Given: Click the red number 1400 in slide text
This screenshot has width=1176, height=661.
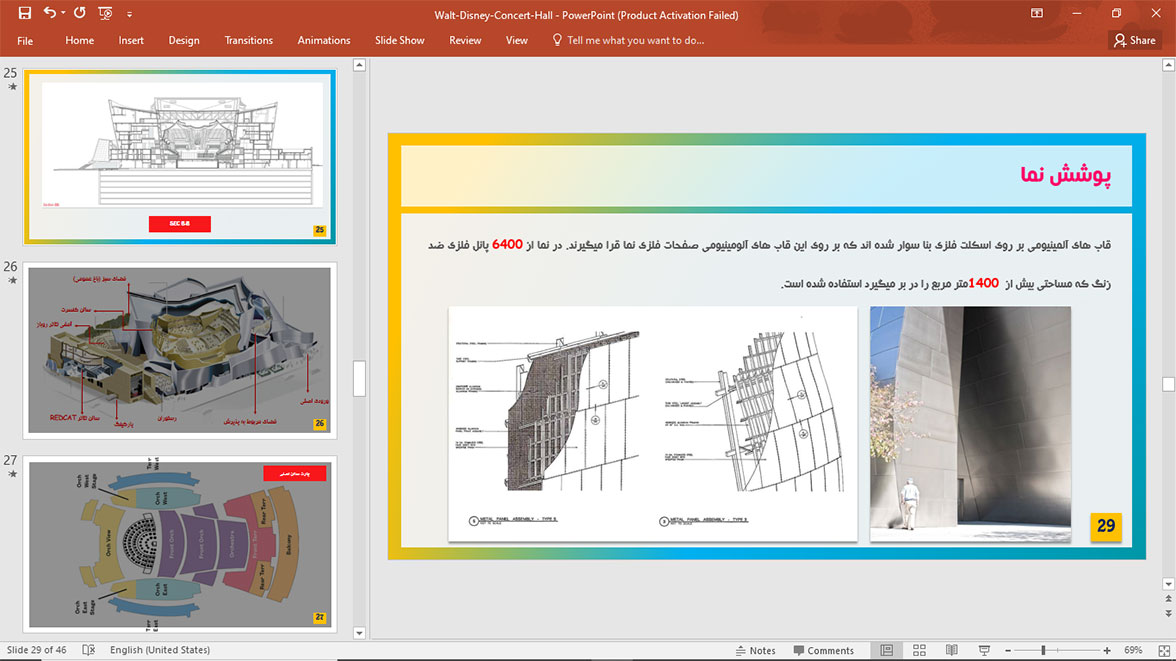Looking at the screenshot, I should (x=983, y=284).
